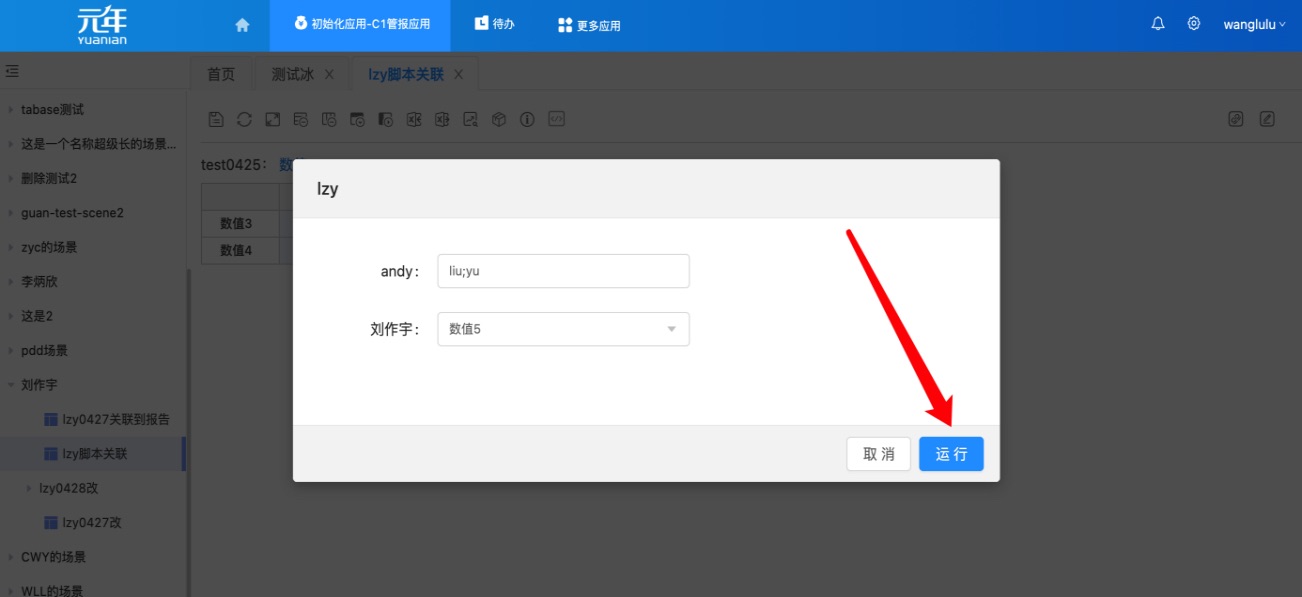The width and height of the screenshot is (1302, 597).
Task: Click the 取消 button in the dialog
Action: (878, 454)
